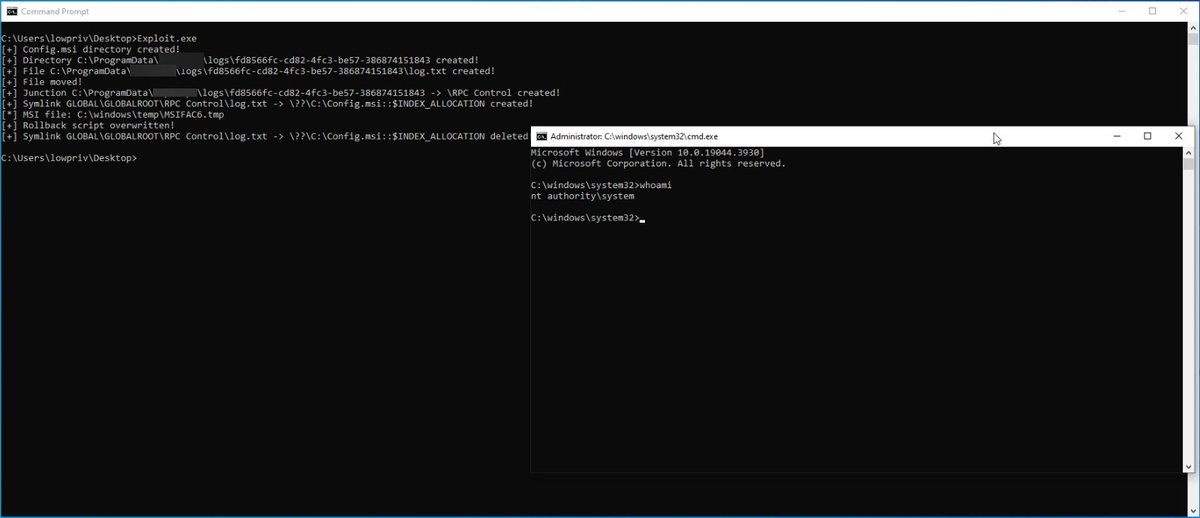The image size is (1200, 518).
Task: Click the Command Prompt window system icon
Action: (11, 11)
